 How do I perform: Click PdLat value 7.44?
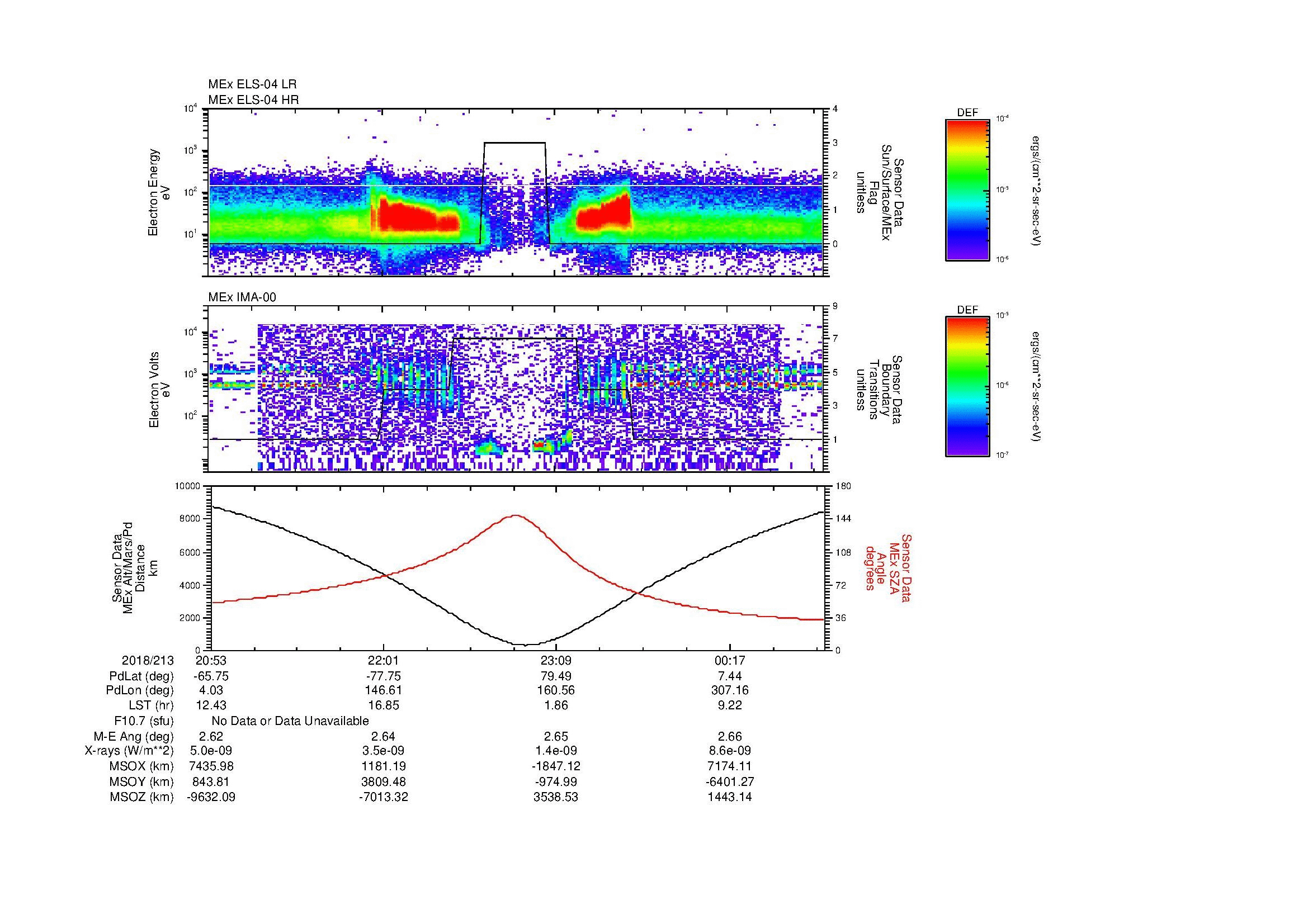coord(730,676)
